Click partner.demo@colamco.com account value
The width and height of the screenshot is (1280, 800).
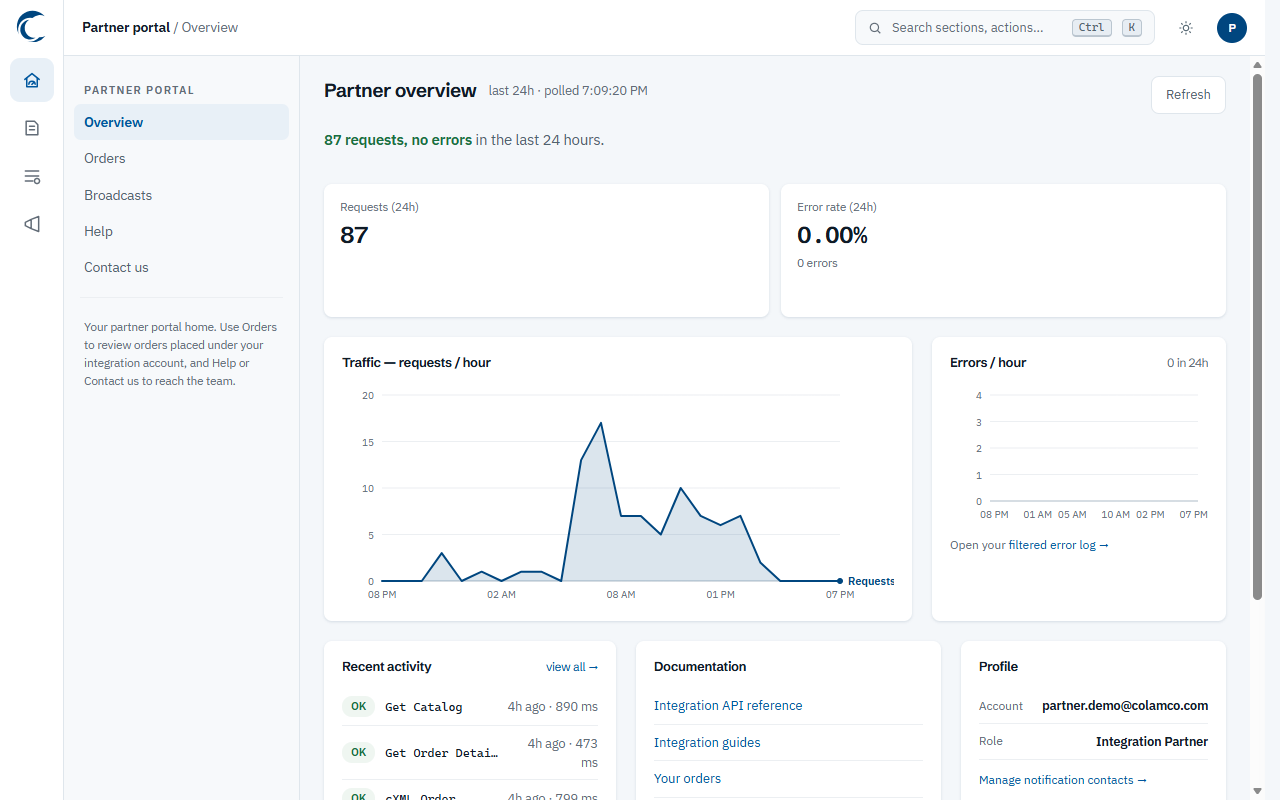(x=1125, y=706)
